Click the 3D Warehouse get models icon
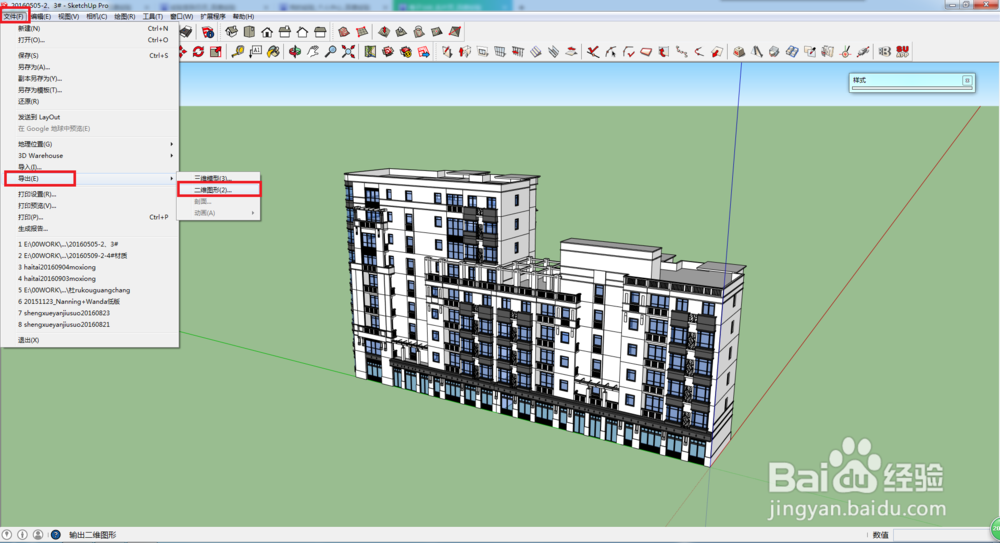1000x543 pixels. [388, 52]
